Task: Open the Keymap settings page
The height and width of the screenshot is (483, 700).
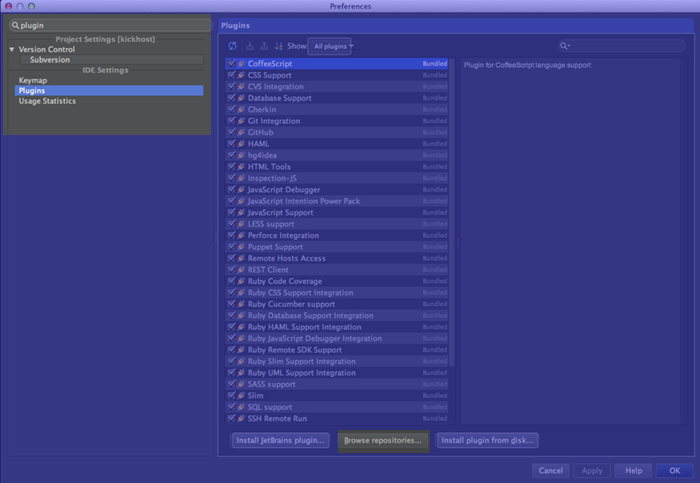Action: click(33, 80)
